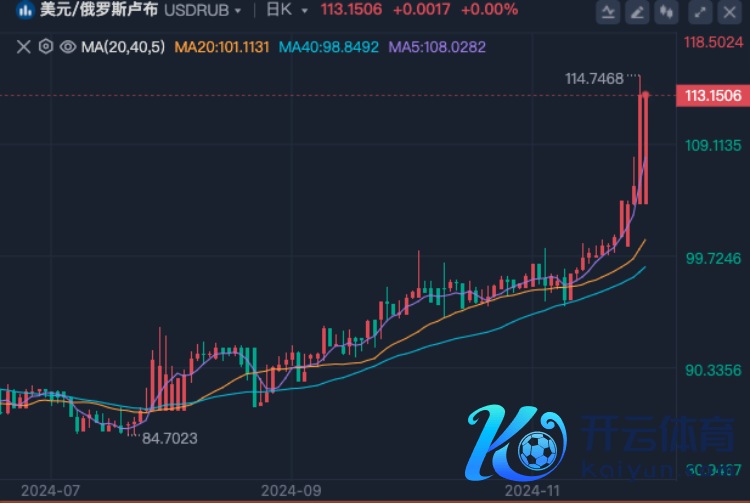The image size is (750, 503).
Task: Click the MA(20,40,5) indicator label
Action: coord(122,46)
